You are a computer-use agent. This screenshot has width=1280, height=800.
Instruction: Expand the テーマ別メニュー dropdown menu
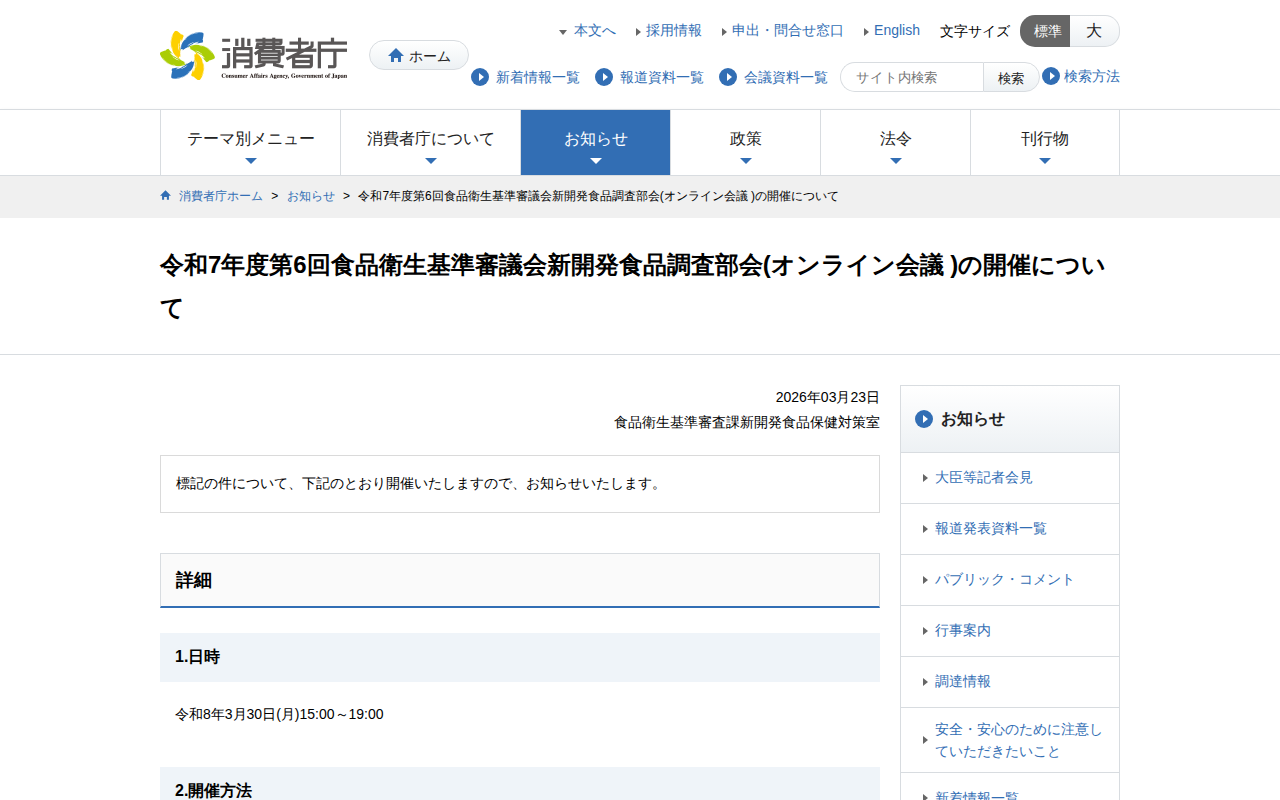(x=250, y=143)
